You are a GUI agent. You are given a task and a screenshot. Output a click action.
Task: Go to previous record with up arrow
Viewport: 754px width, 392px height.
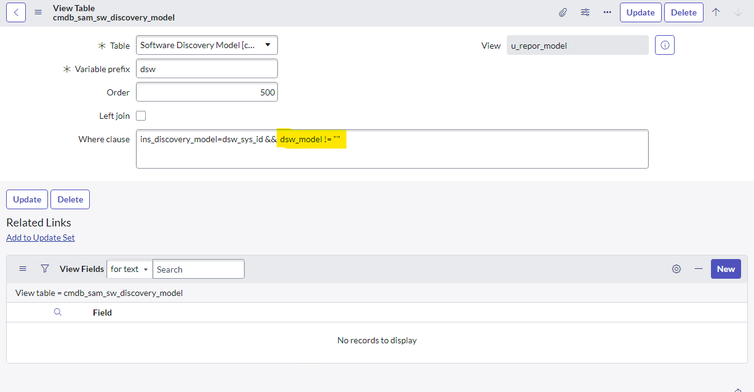(x=716, y=13)
